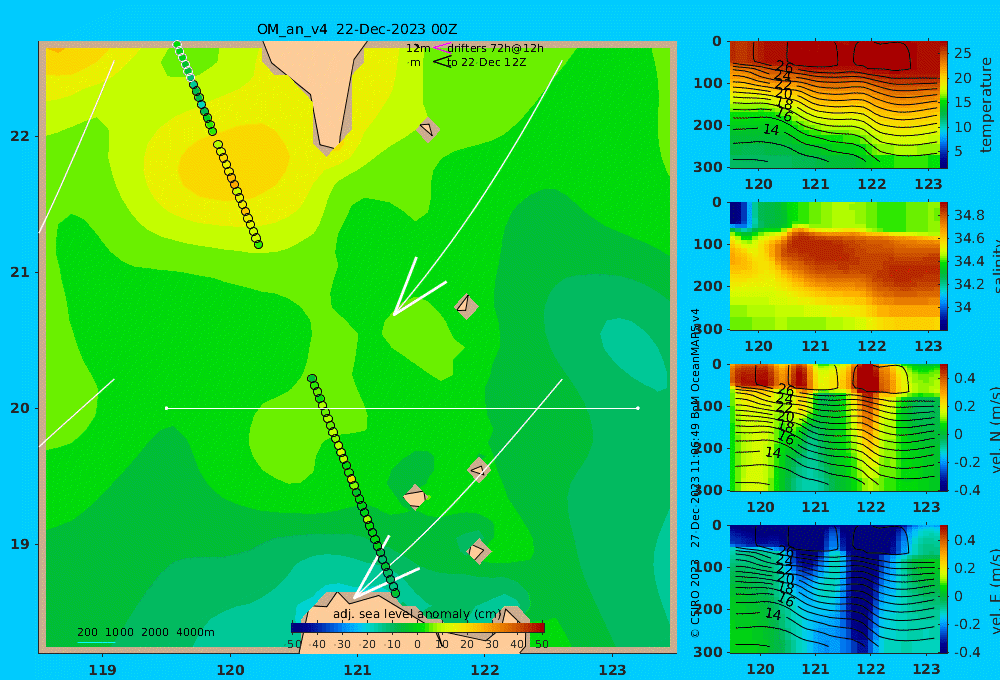Viewport: 1000px width, 680px height.
Task: Click the island marker near 121.5°E, 19.3°N
Action: pyautogui.click(x=415, y=498)
